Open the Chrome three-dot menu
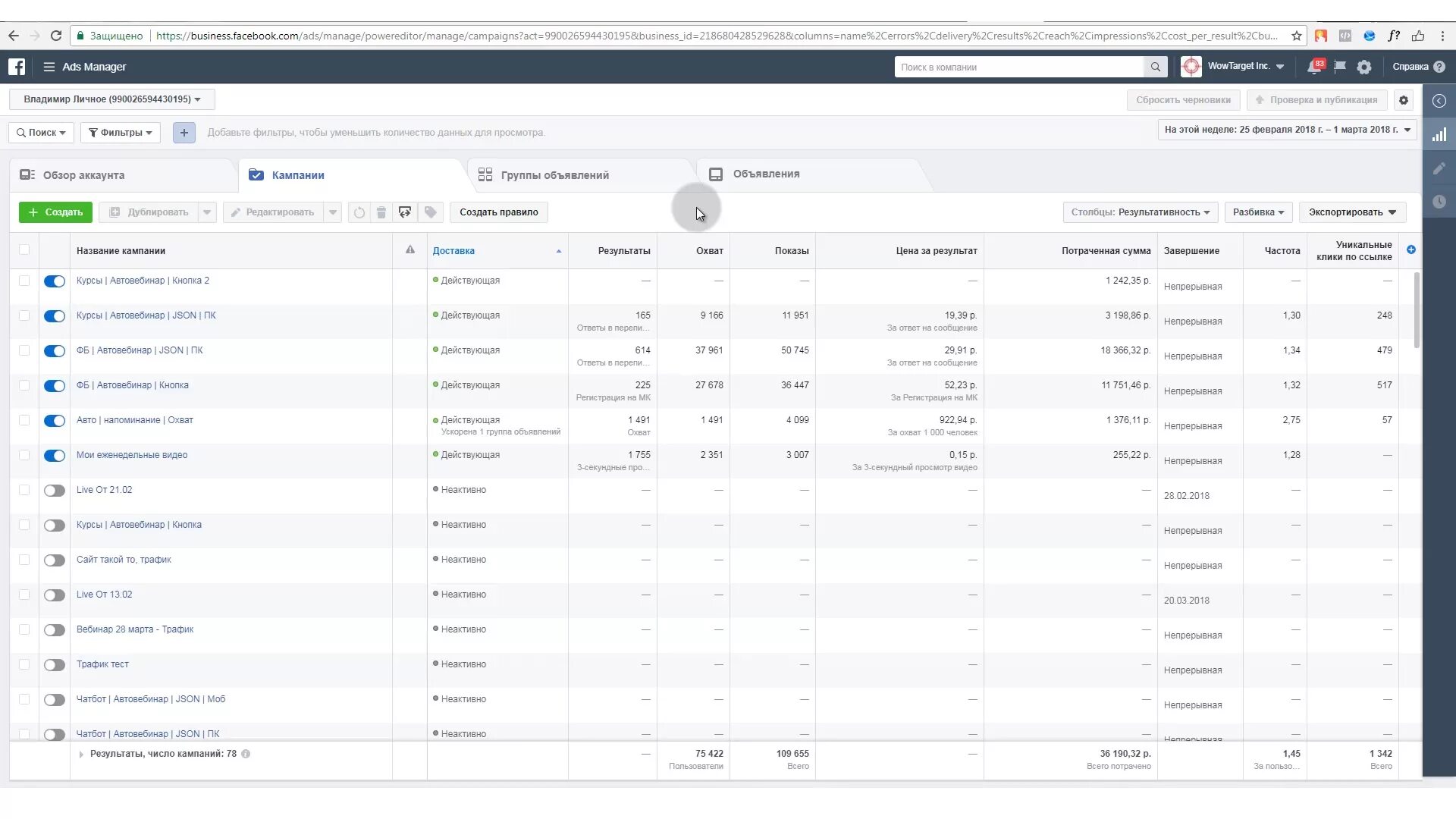Screen dimensions: 1456x819 1442,36
